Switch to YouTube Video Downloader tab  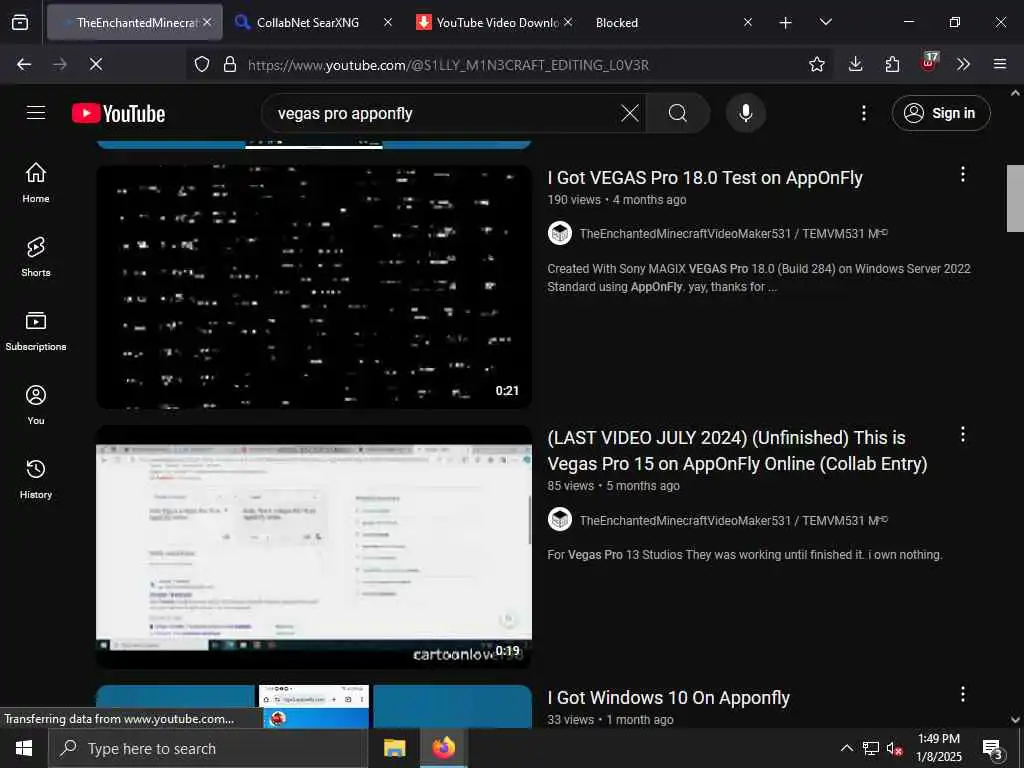coord(495,22)
